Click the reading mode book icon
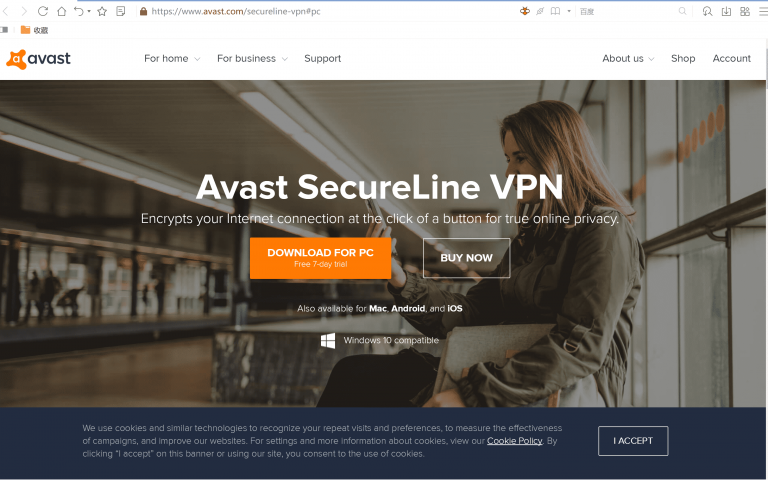 [x=555, y=11]
